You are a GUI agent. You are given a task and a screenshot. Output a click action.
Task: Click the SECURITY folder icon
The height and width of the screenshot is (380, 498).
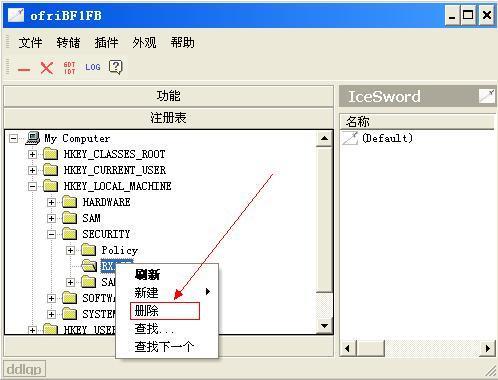pos(70,234)
